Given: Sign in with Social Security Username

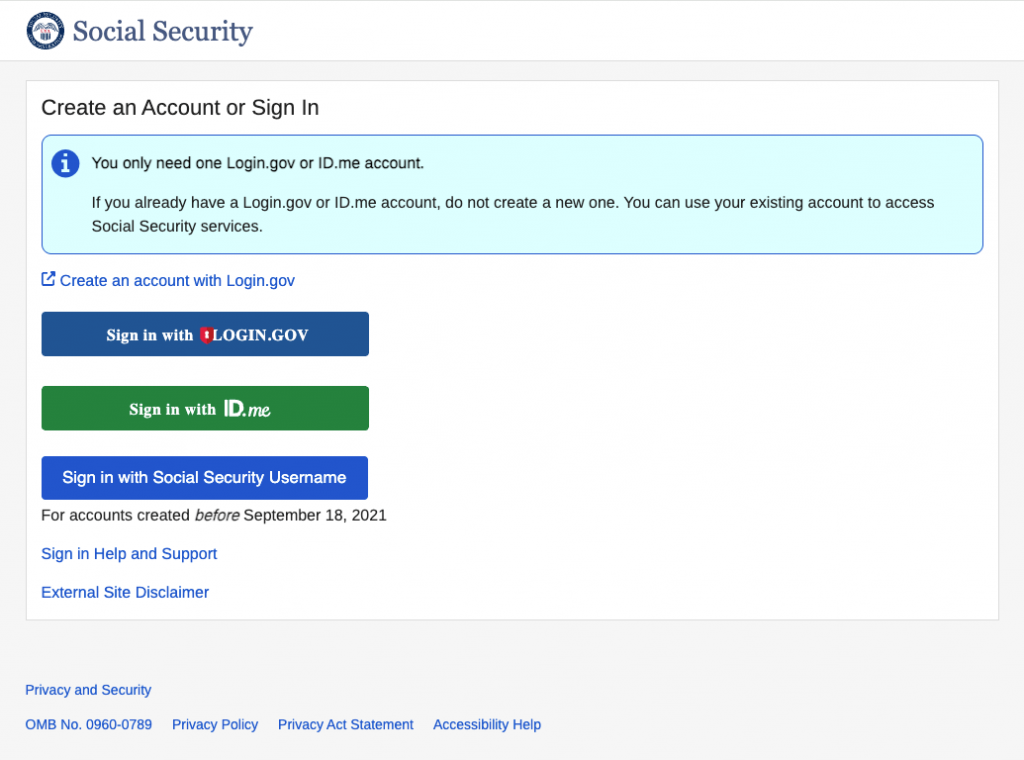Looking at the screenshot, I should (204, 477).
